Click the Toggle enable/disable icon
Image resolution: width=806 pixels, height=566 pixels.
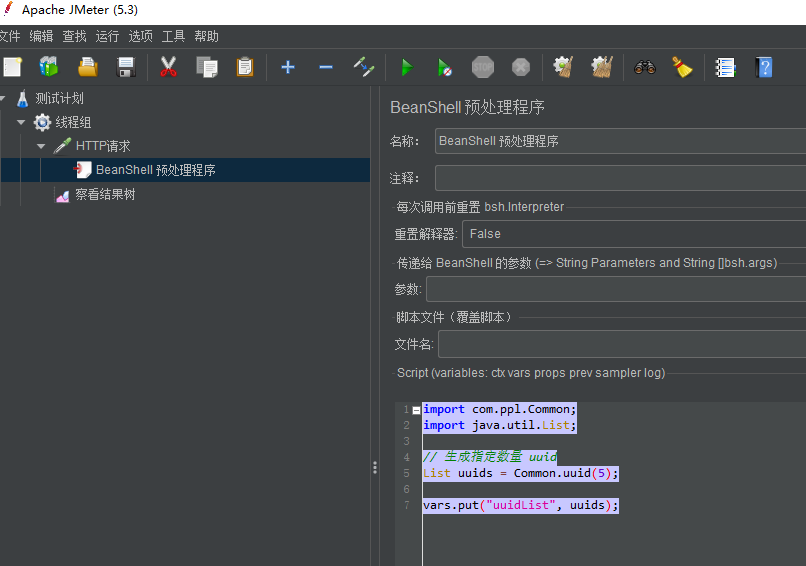[x=364, y=67]
